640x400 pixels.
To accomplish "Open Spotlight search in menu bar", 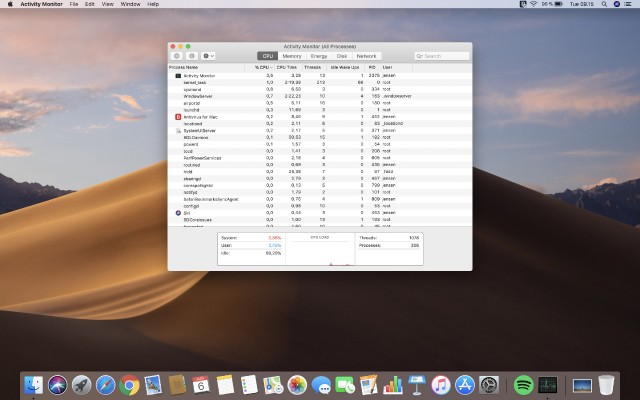I will click(x=604, y=4).
